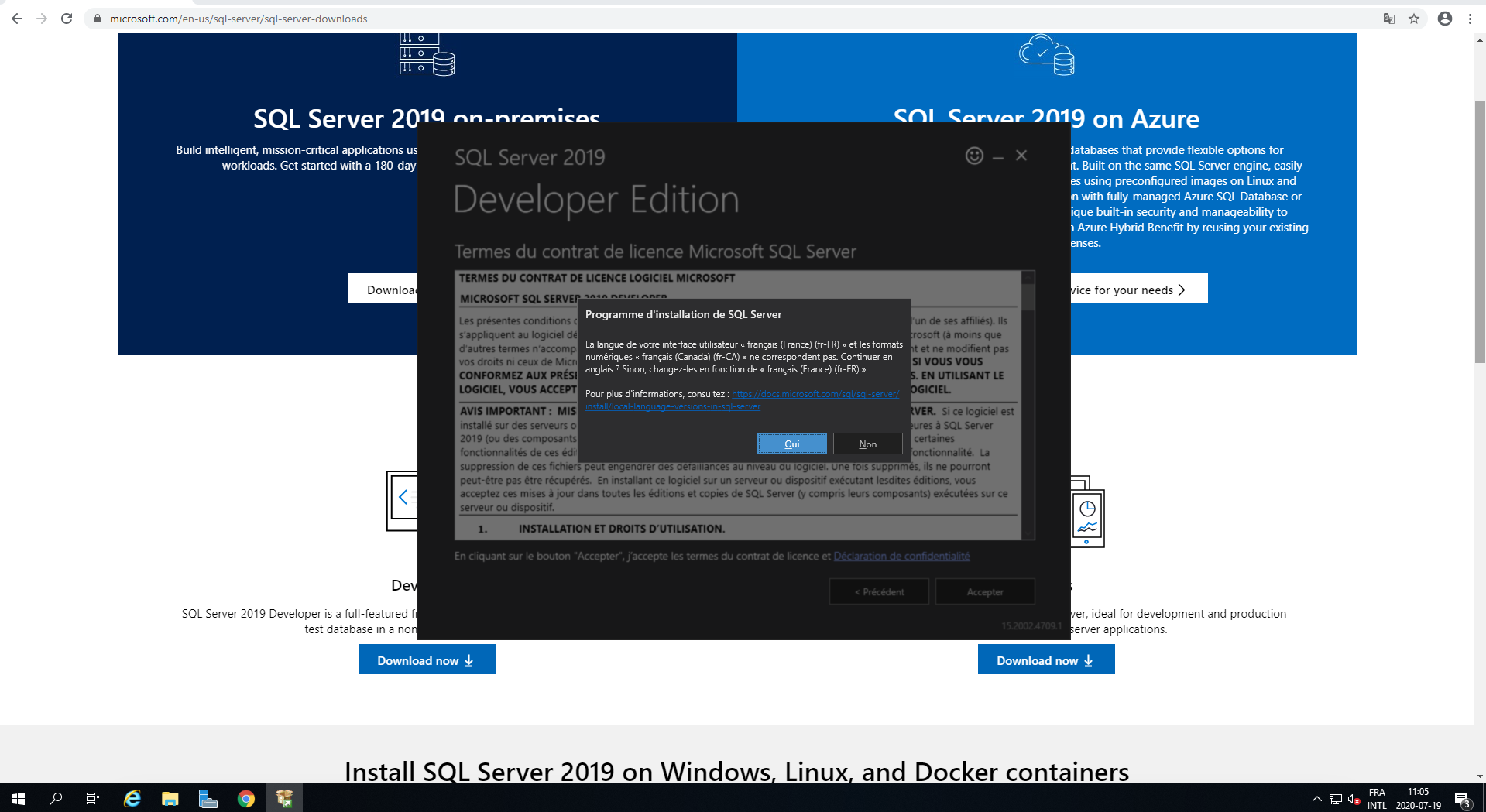
Task: Click the taskbar search magnifier icon
Action: pyautogui.click(x=56, y=798)
